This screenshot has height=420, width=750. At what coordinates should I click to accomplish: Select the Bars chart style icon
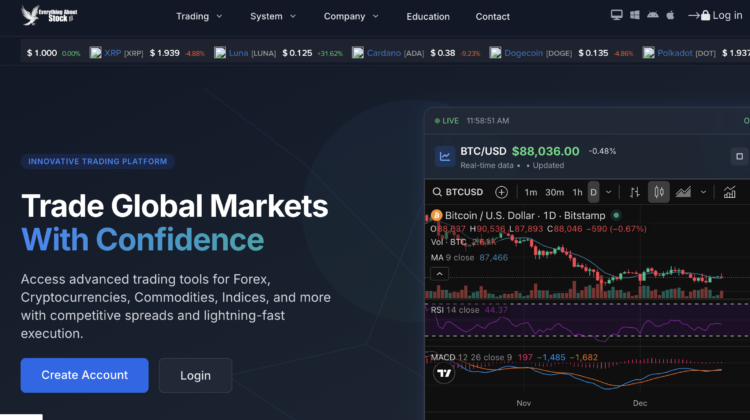pos(634,192)
